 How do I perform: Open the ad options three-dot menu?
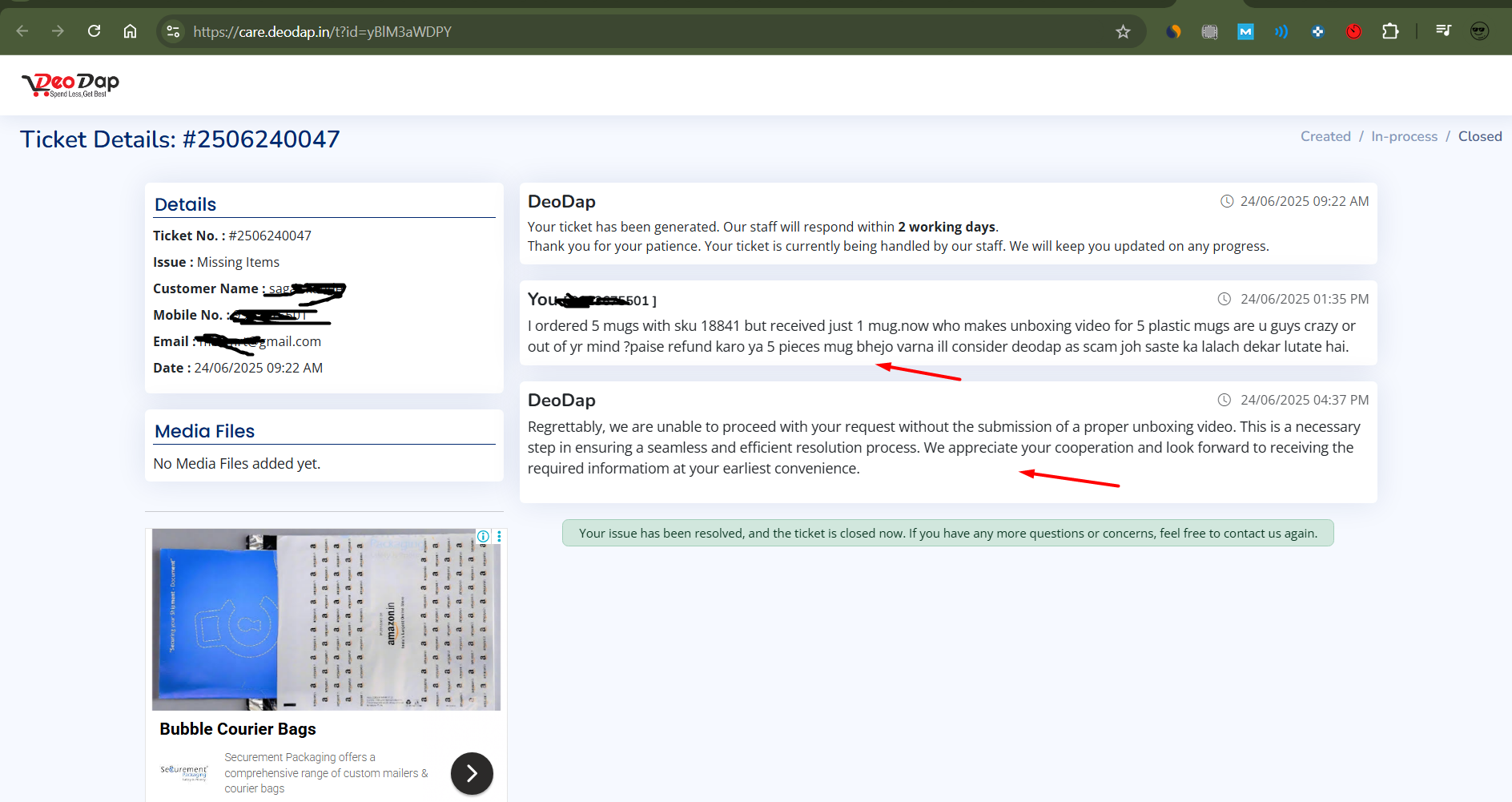pyautogui.click(x=498, y=536)
